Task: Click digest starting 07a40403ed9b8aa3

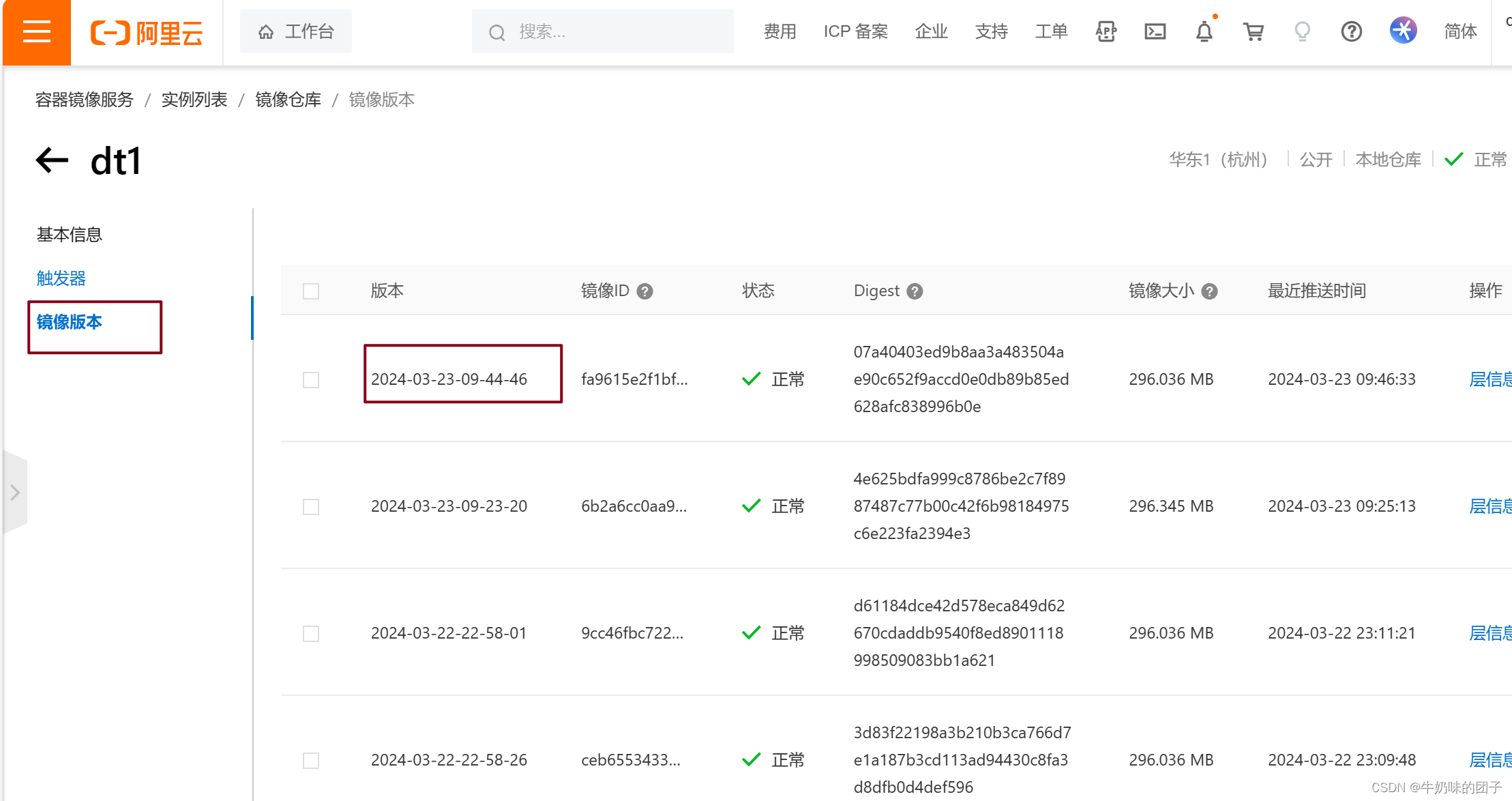Action: pos(961,379)
